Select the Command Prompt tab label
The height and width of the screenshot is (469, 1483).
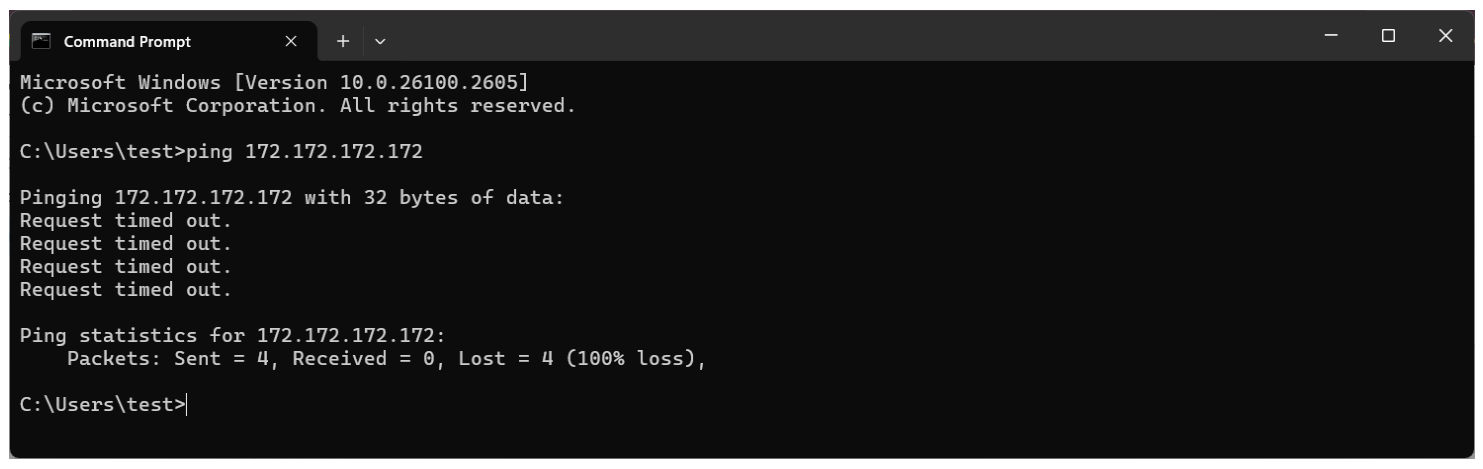(128, 42)
